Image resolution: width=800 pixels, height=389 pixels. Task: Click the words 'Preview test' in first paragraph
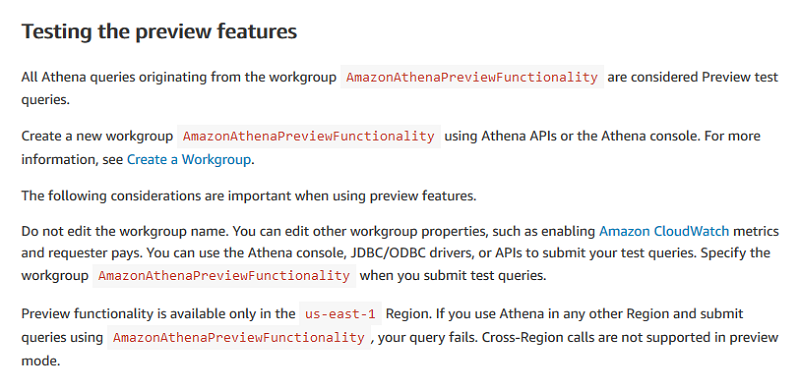pos(740,77)
